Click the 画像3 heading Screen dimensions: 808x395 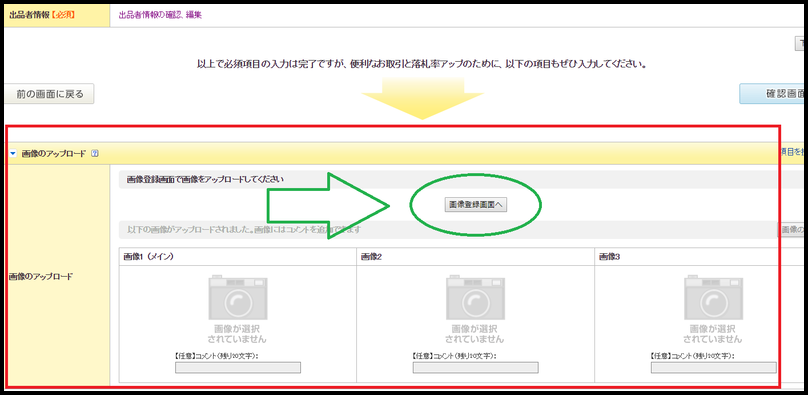pos(609,256)
